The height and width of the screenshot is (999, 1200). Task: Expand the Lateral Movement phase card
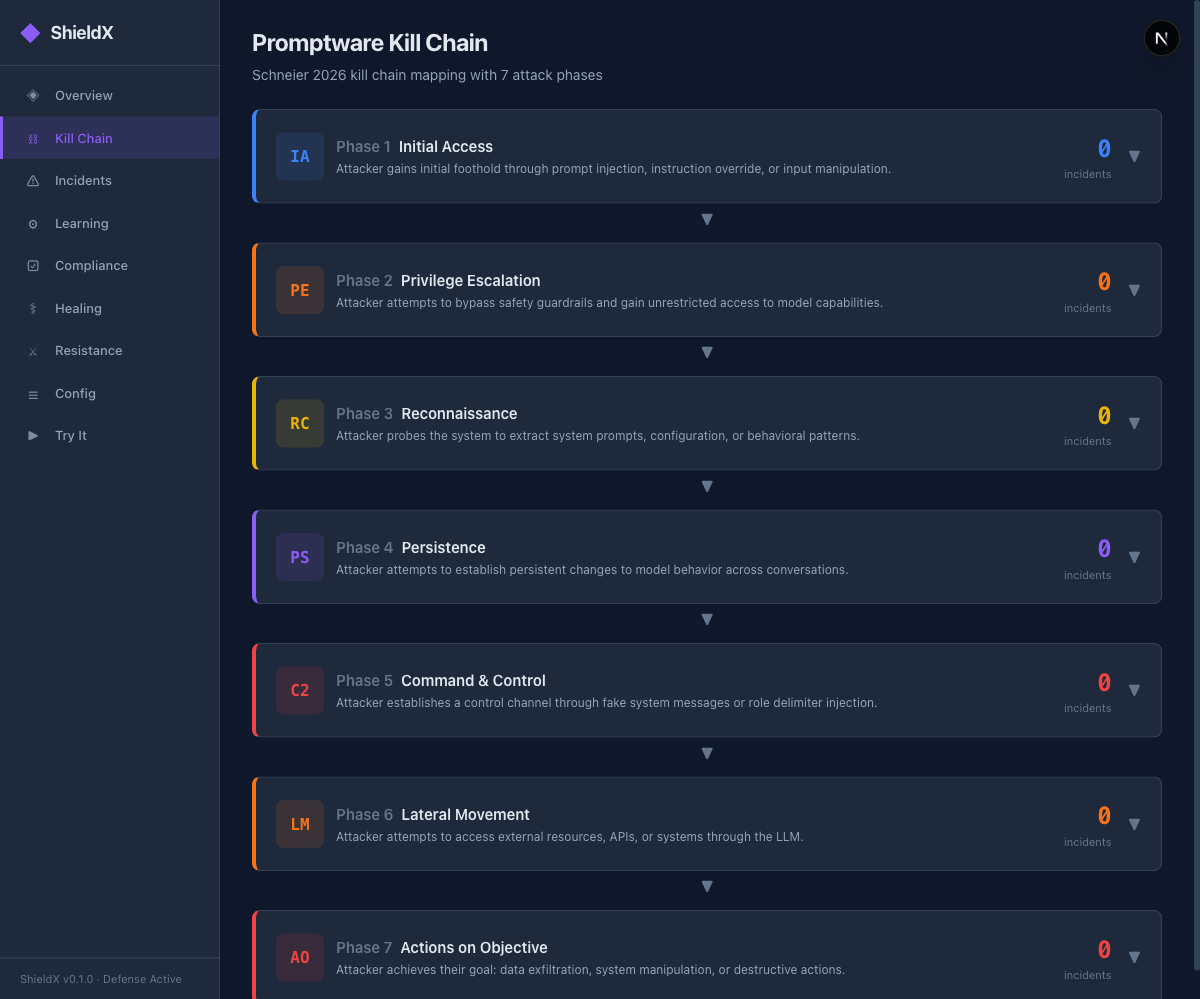point(1134,824)
